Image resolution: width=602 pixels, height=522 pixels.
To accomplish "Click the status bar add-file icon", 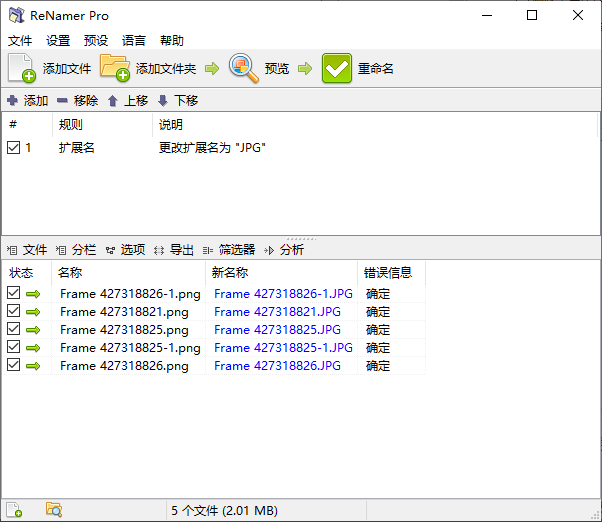I will click(x=15, y=510).
